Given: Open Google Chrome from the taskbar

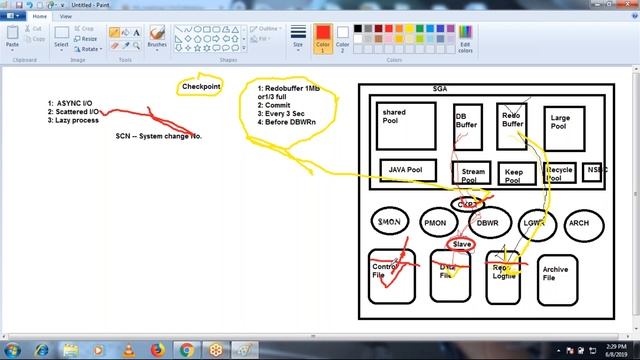Looking at the screenshot, I should point(187,350).
